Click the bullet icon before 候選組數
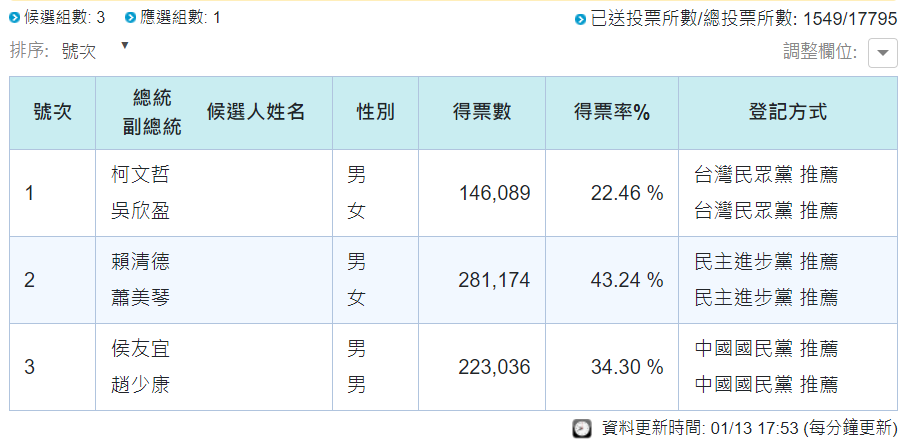The height and width of the screenshot is (442, 918). (15, 18)
